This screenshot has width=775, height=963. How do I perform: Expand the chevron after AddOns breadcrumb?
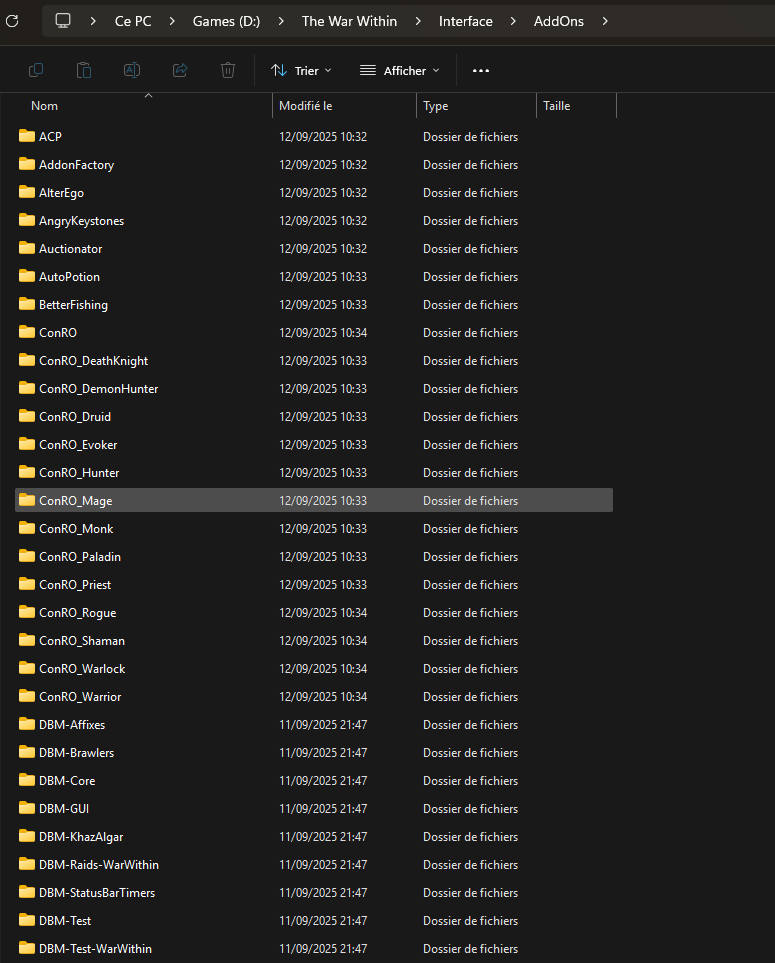[605, 21]
